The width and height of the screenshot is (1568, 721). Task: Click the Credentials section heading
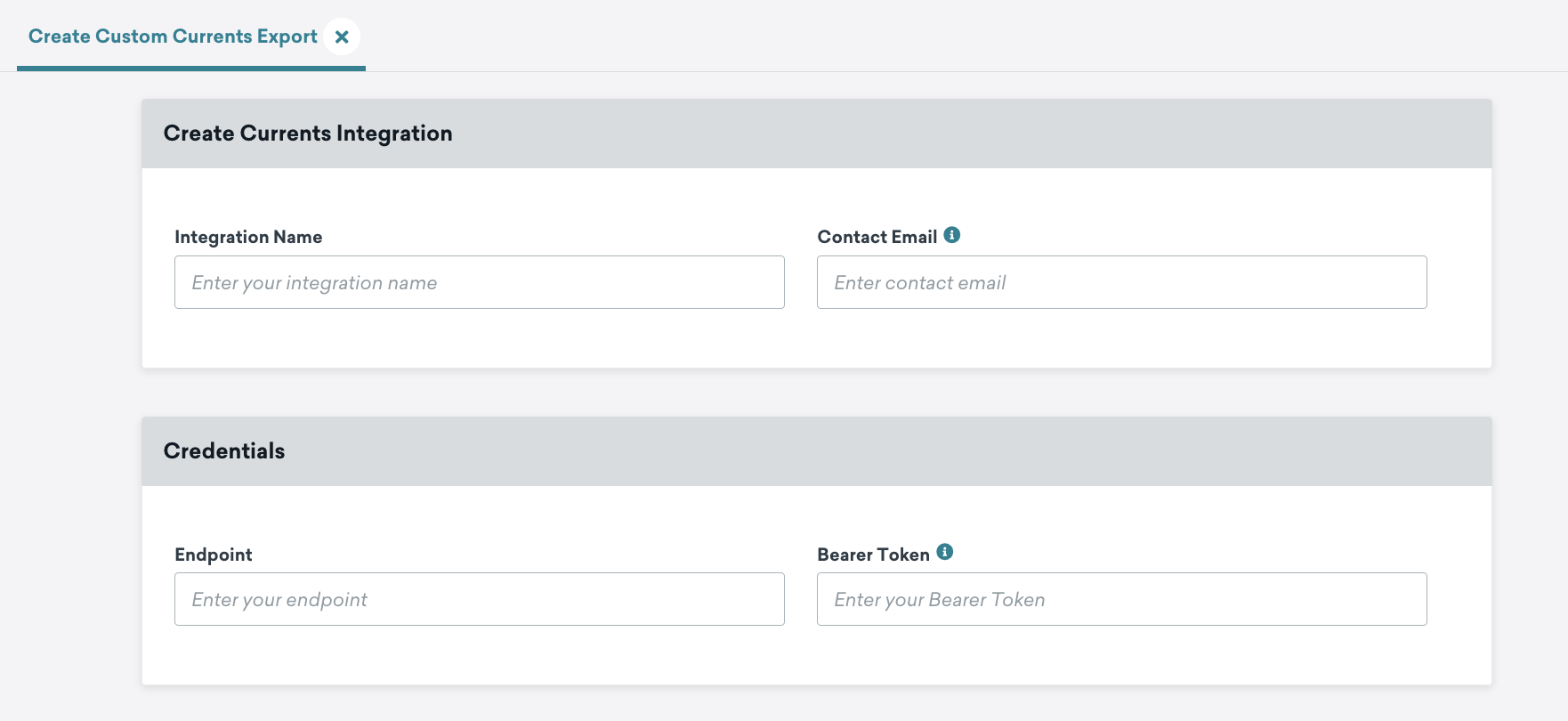[224, 451]
